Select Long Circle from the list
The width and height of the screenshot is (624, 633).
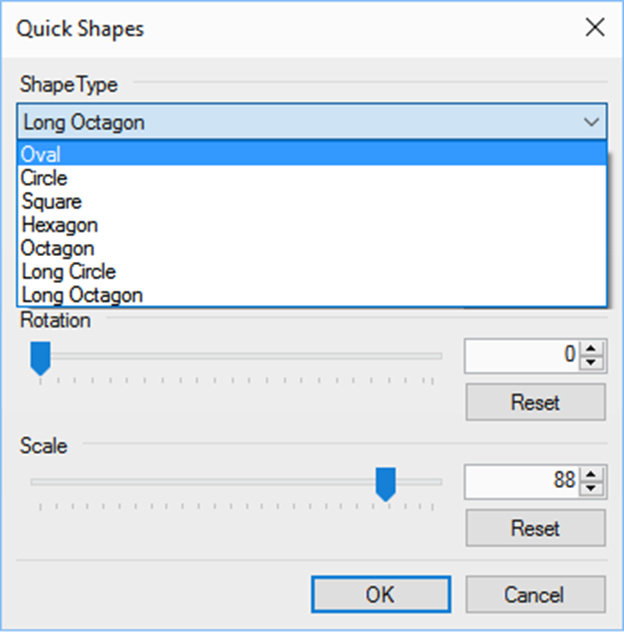coord(68,271)
